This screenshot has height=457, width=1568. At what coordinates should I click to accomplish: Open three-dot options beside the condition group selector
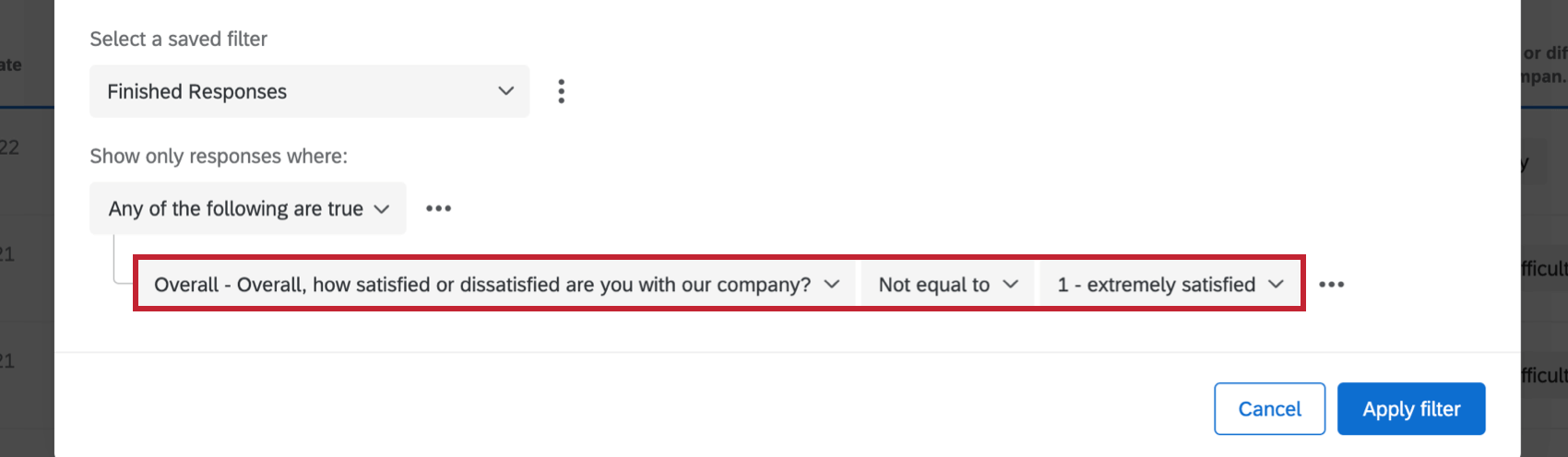coord(438,209)
